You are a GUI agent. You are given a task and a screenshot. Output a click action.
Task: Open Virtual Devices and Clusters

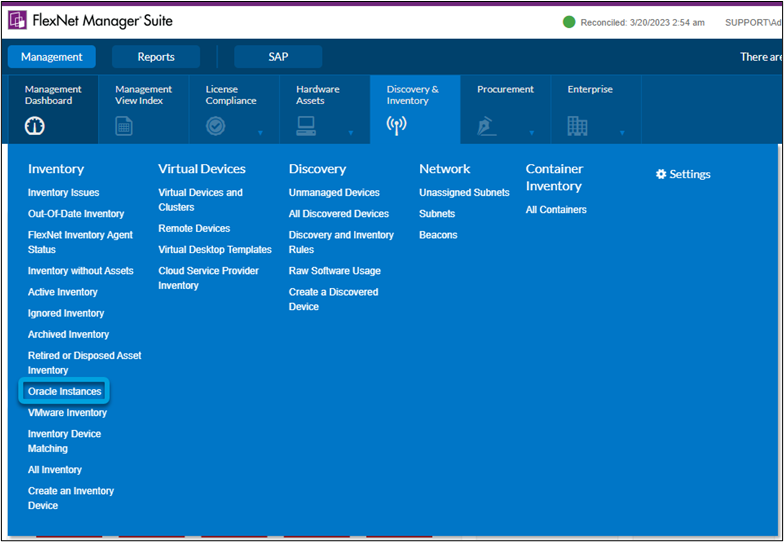200,200
